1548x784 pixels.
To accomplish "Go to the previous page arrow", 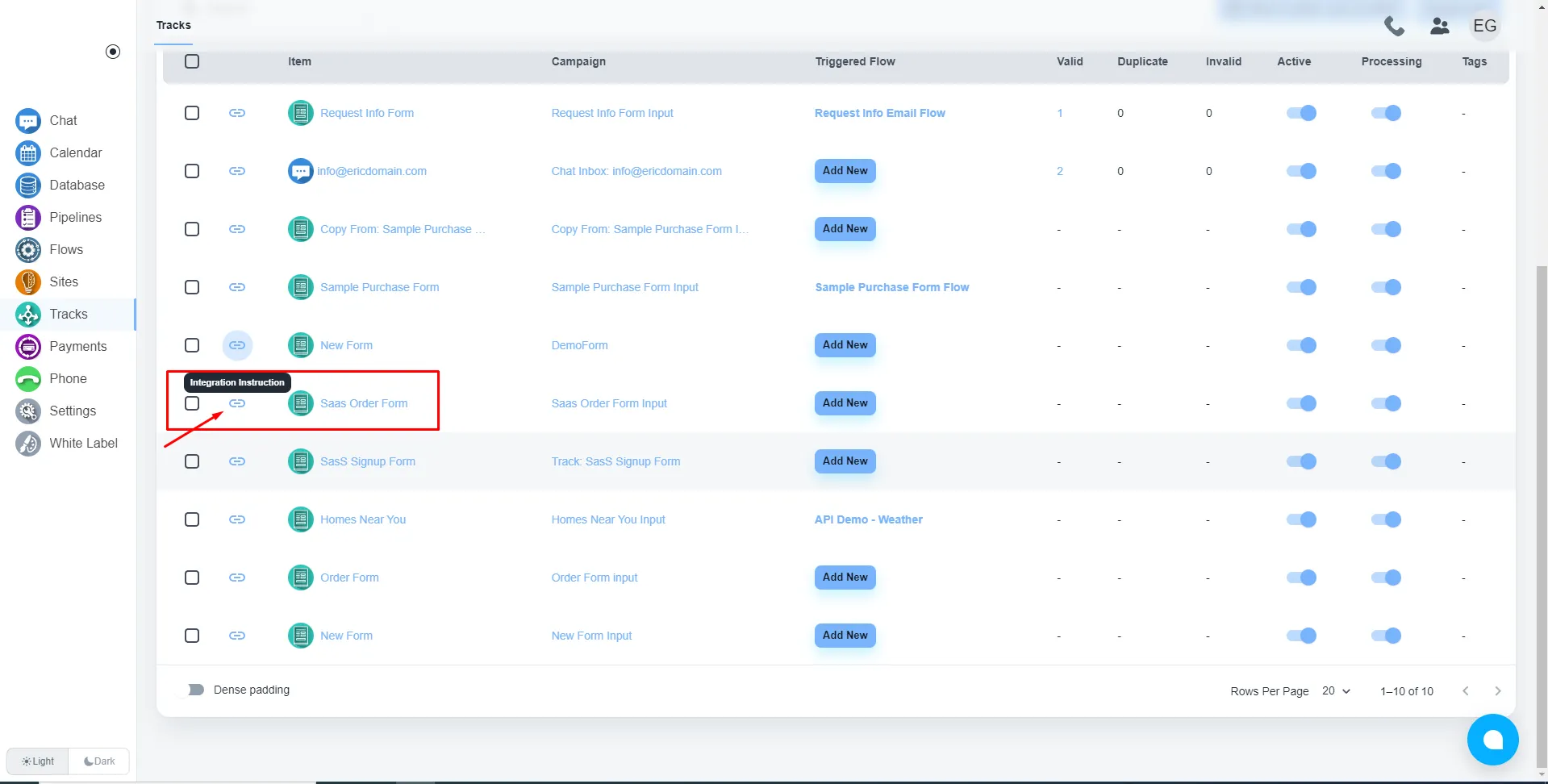I will [1466, 691].
